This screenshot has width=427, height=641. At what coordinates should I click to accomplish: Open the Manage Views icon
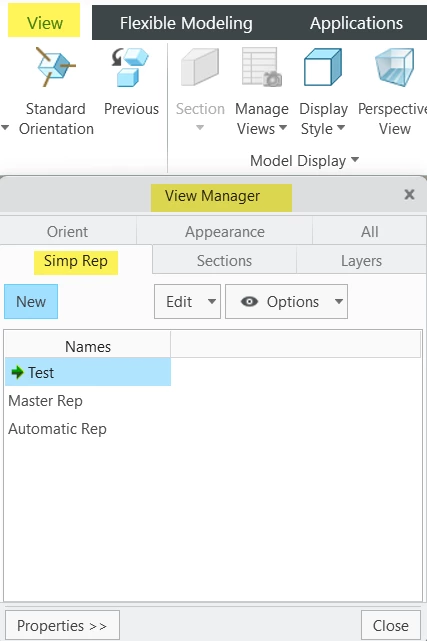coord(262,67)
